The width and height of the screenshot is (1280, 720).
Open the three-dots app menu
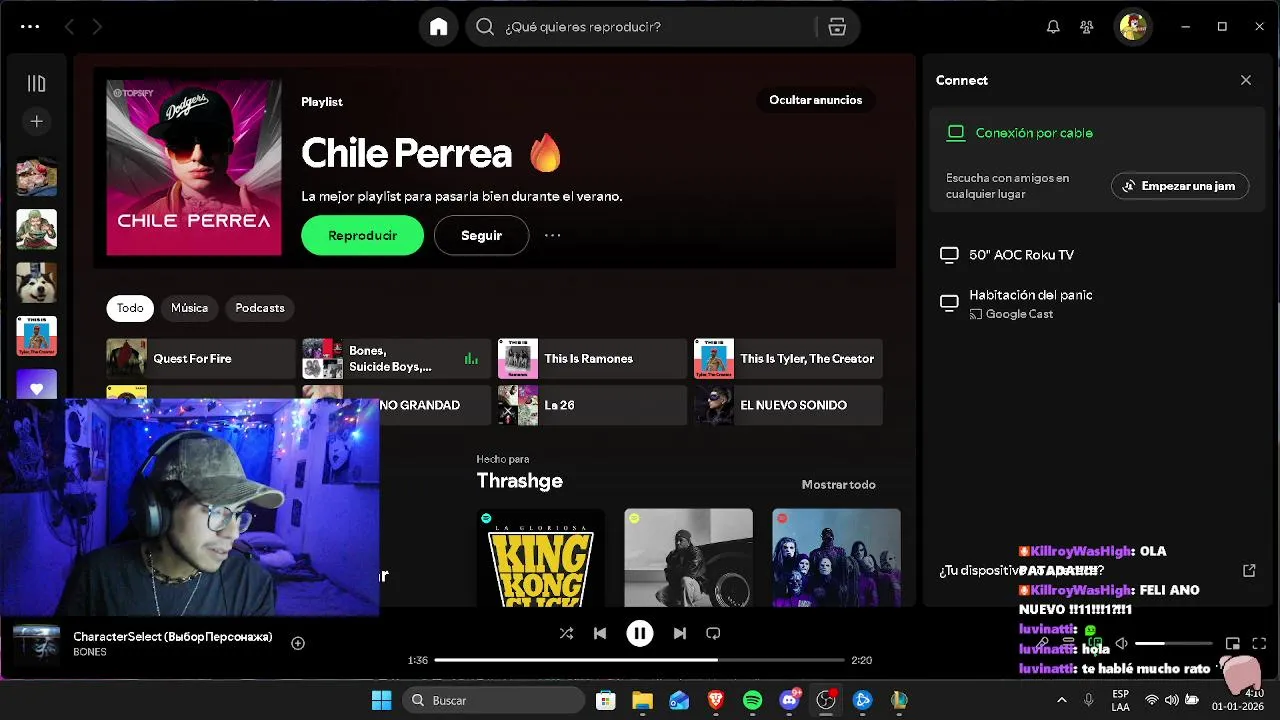pos(30,27)
